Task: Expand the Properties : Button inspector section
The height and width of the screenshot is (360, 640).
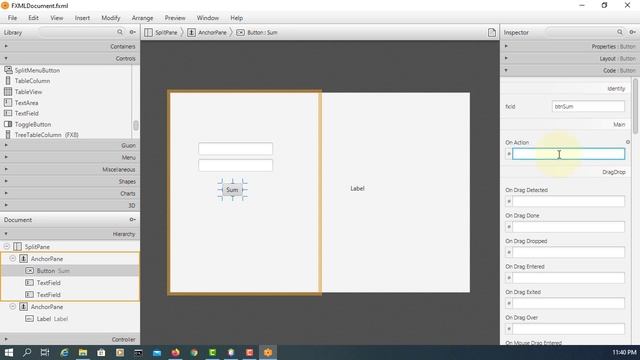Action: [x=570, y=47]
